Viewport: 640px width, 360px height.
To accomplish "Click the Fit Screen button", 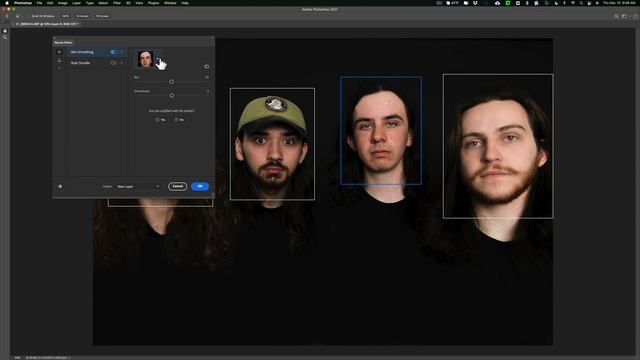I will coord(82,16).
